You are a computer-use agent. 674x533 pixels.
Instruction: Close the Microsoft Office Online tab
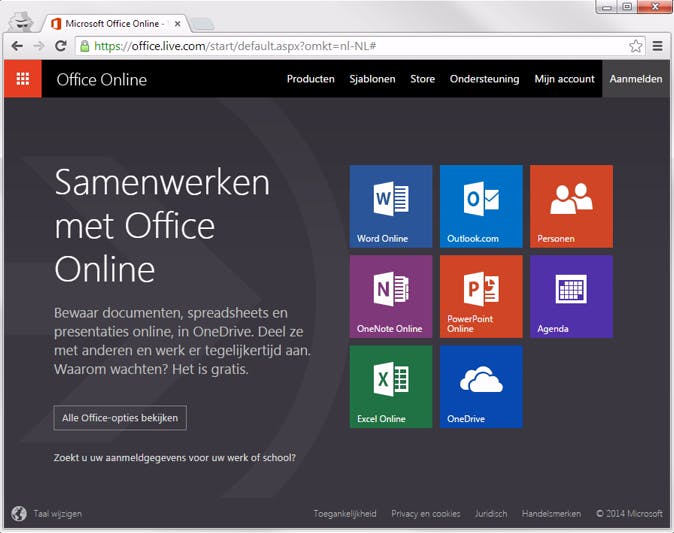coord(177,24)
